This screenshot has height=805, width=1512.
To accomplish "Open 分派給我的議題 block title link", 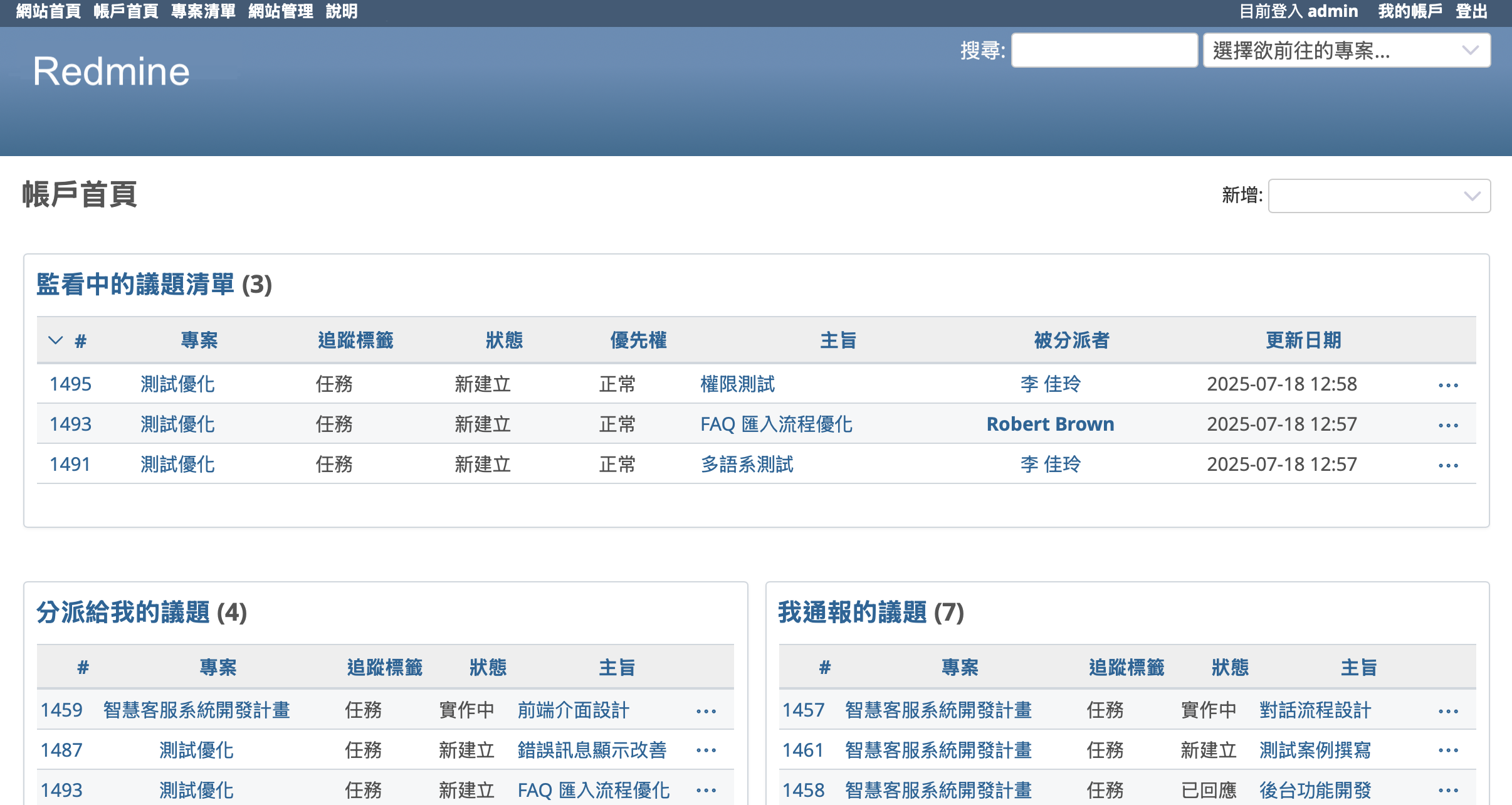I will 123,613.
